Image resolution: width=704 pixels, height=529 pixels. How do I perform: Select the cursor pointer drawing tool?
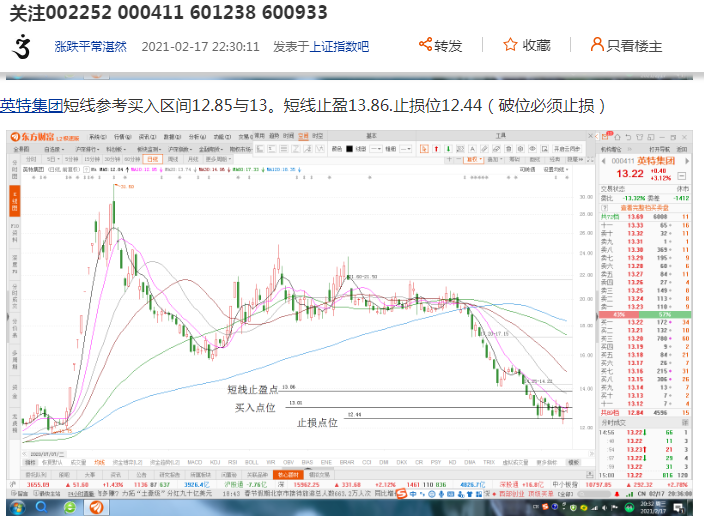[424, 149]
